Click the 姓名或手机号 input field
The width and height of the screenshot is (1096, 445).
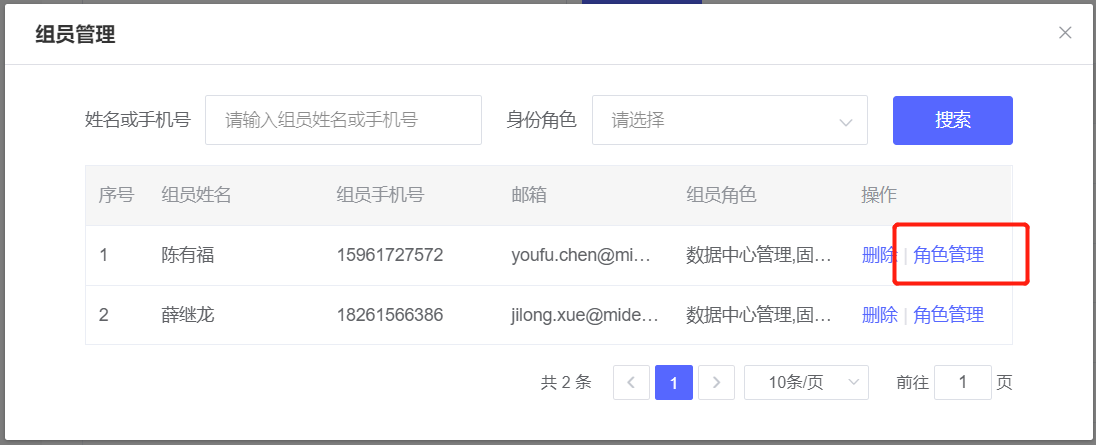click(x=343, y=121)
